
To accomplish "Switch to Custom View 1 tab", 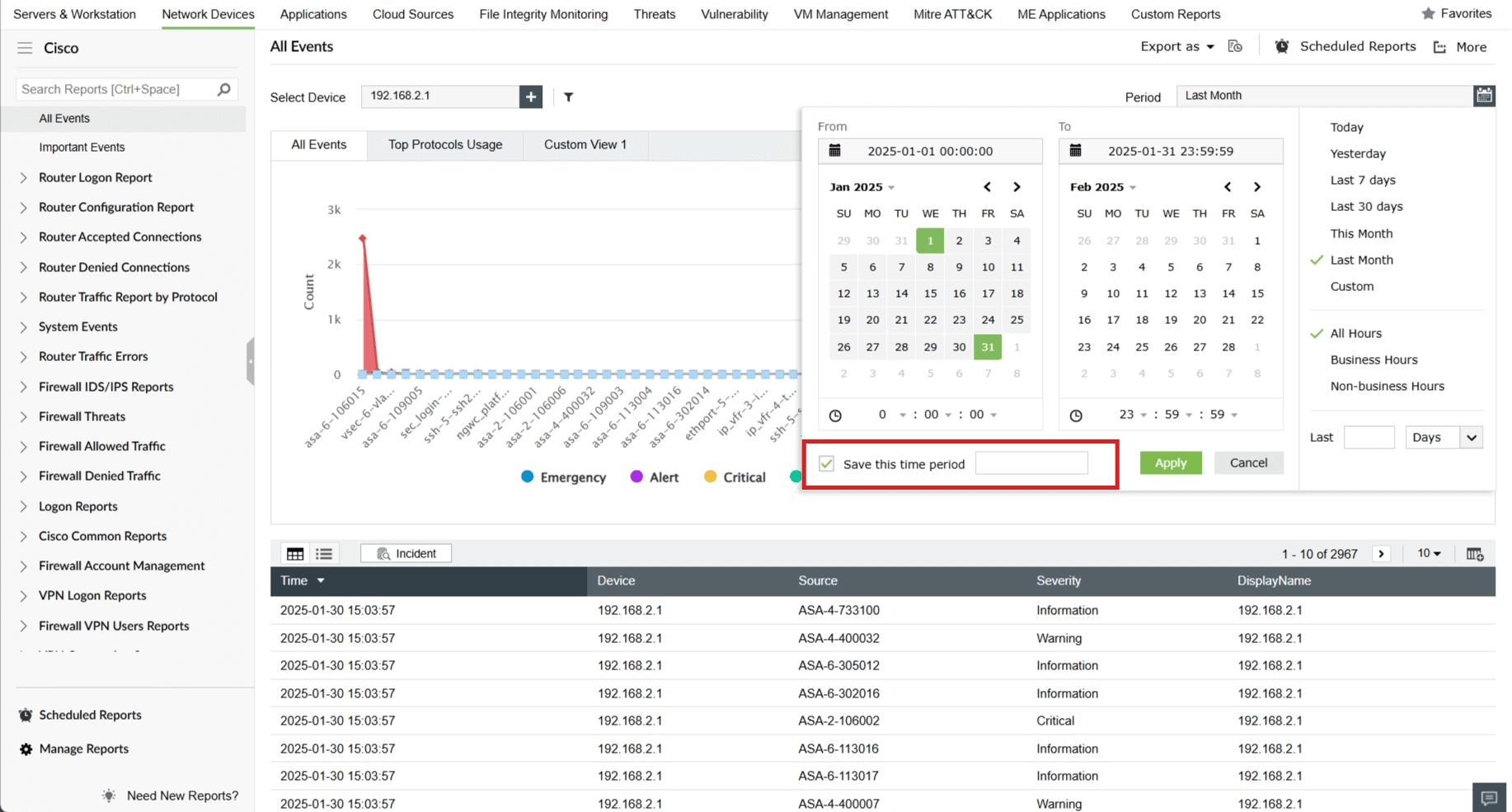I will [x=585, y=144].
